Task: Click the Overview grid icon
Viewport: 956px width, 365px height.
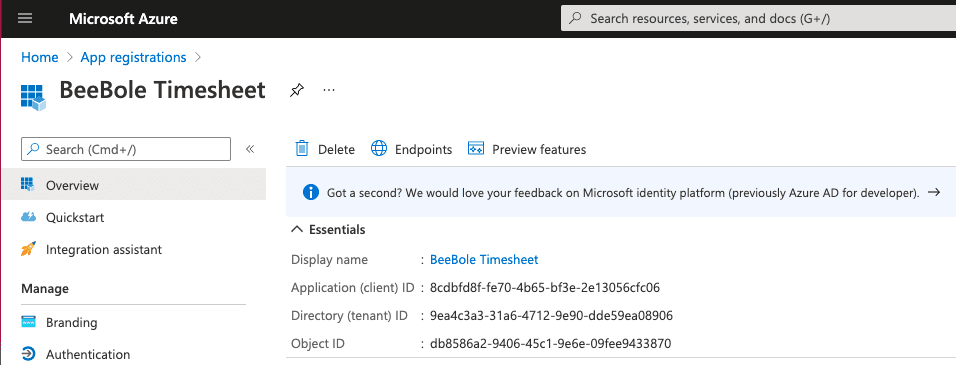Action: tap(28, 184)
